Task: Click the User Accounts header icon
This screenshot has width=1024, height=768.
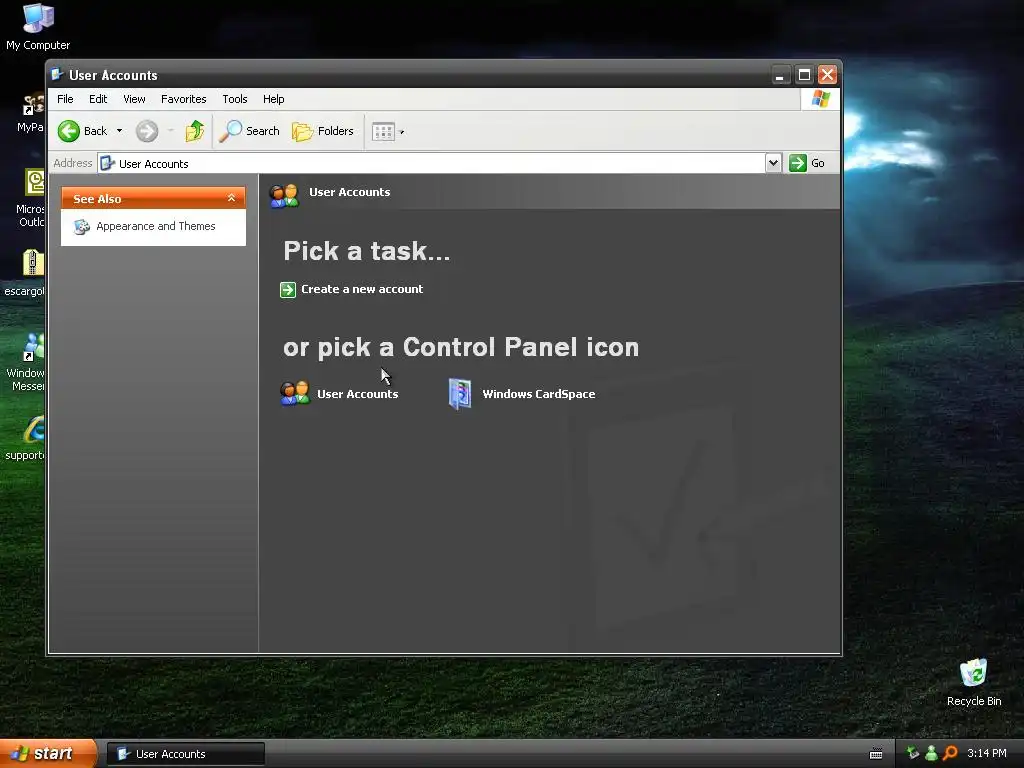Action: (284, 195)
